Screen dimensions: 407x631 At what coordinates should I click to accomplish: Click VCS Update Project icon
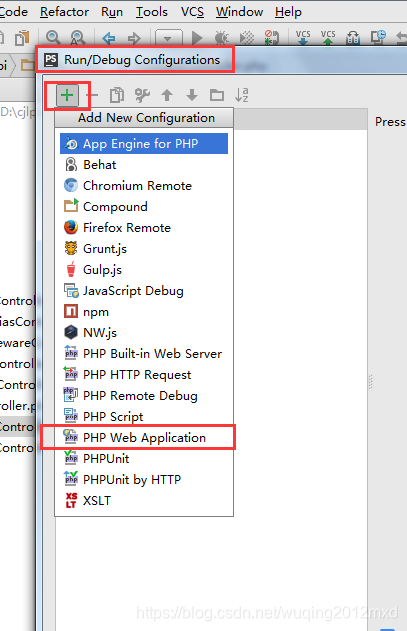(x=303, y=37)
